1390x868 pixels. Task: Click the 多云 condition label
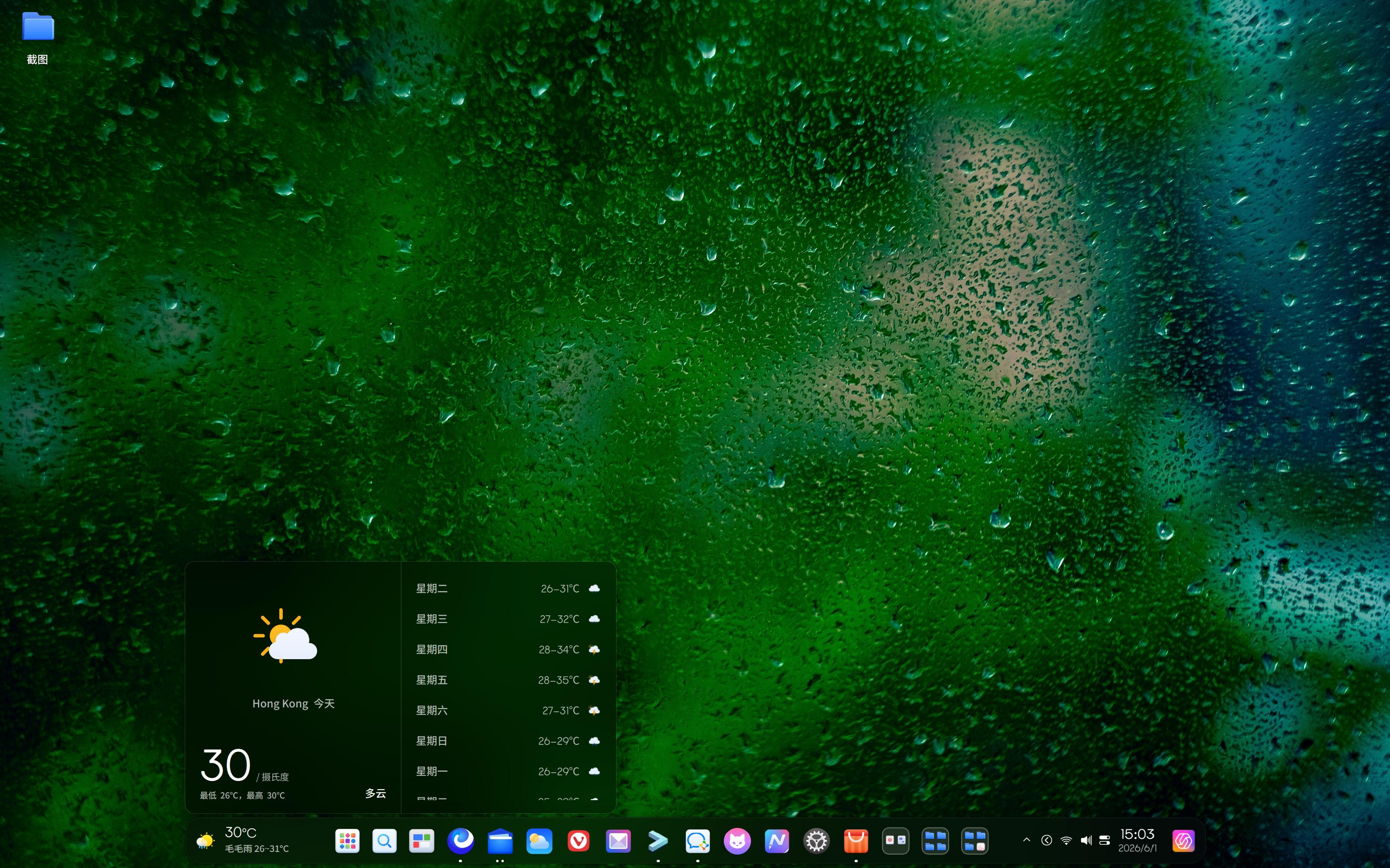[375, 793]
